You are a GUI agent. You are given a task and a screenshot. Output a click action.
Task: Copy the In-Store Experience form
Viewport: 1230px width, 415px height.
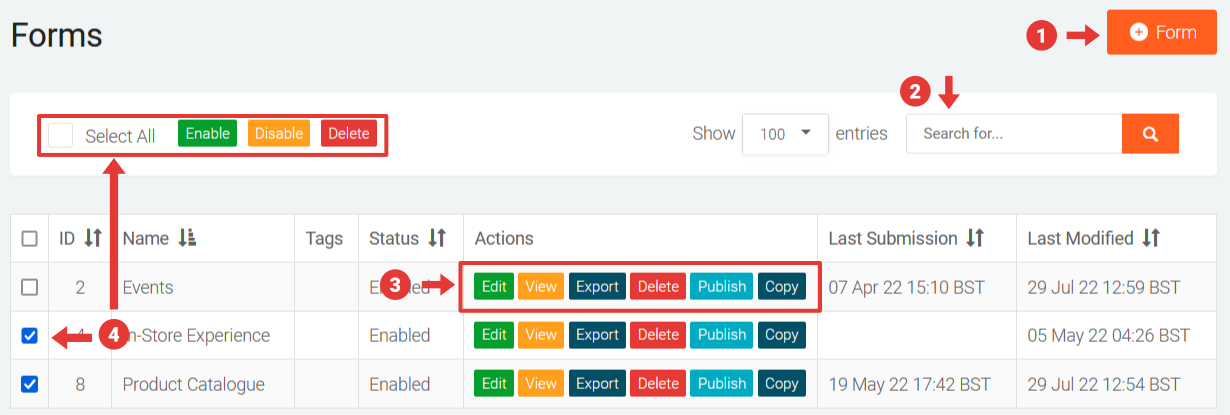click(781, 335)
